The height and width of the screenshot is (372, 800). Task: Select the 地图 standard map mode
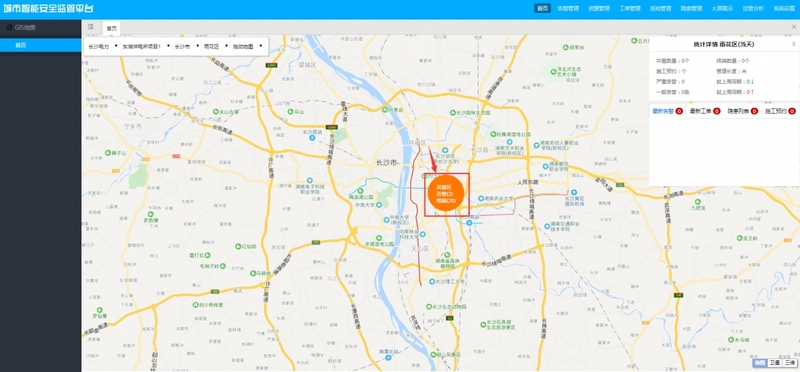point(760,362)
